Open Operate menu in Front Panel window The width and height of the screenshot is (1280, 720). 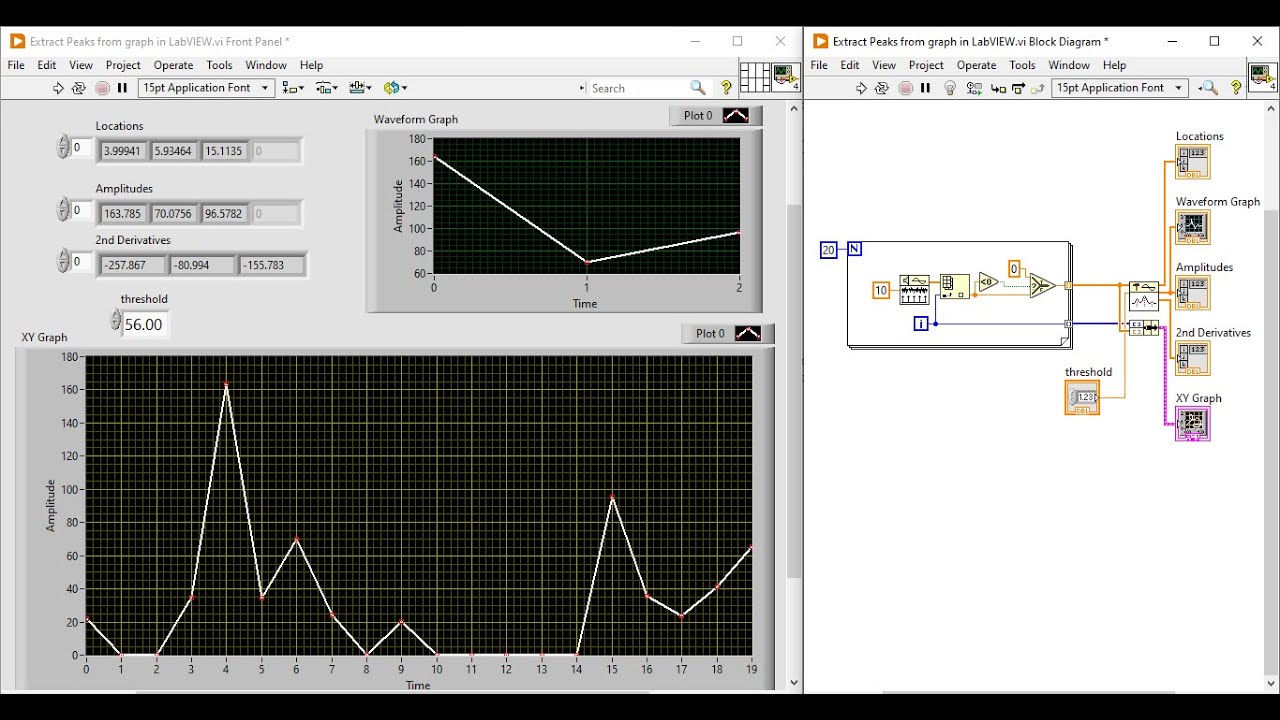pyautogui.click(x=173, y=65)
